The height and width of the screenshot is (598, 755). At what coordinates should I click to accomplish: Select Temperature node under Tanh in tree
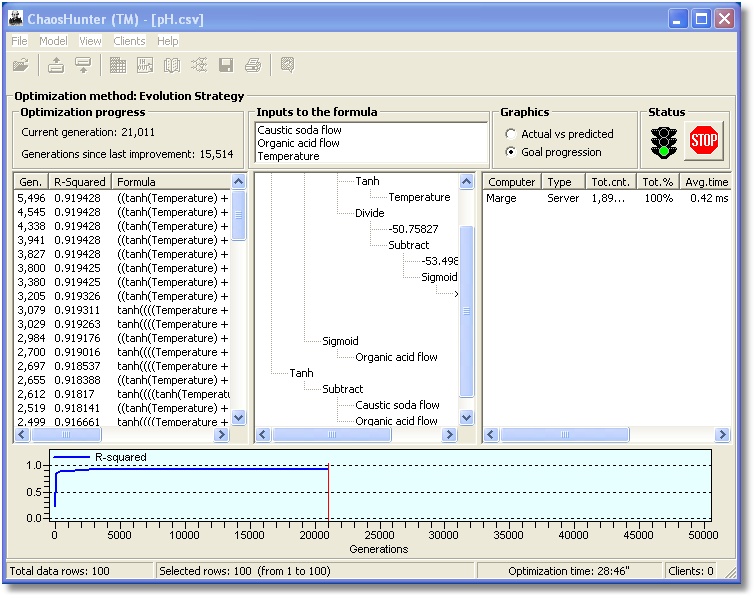coord(419,197)
